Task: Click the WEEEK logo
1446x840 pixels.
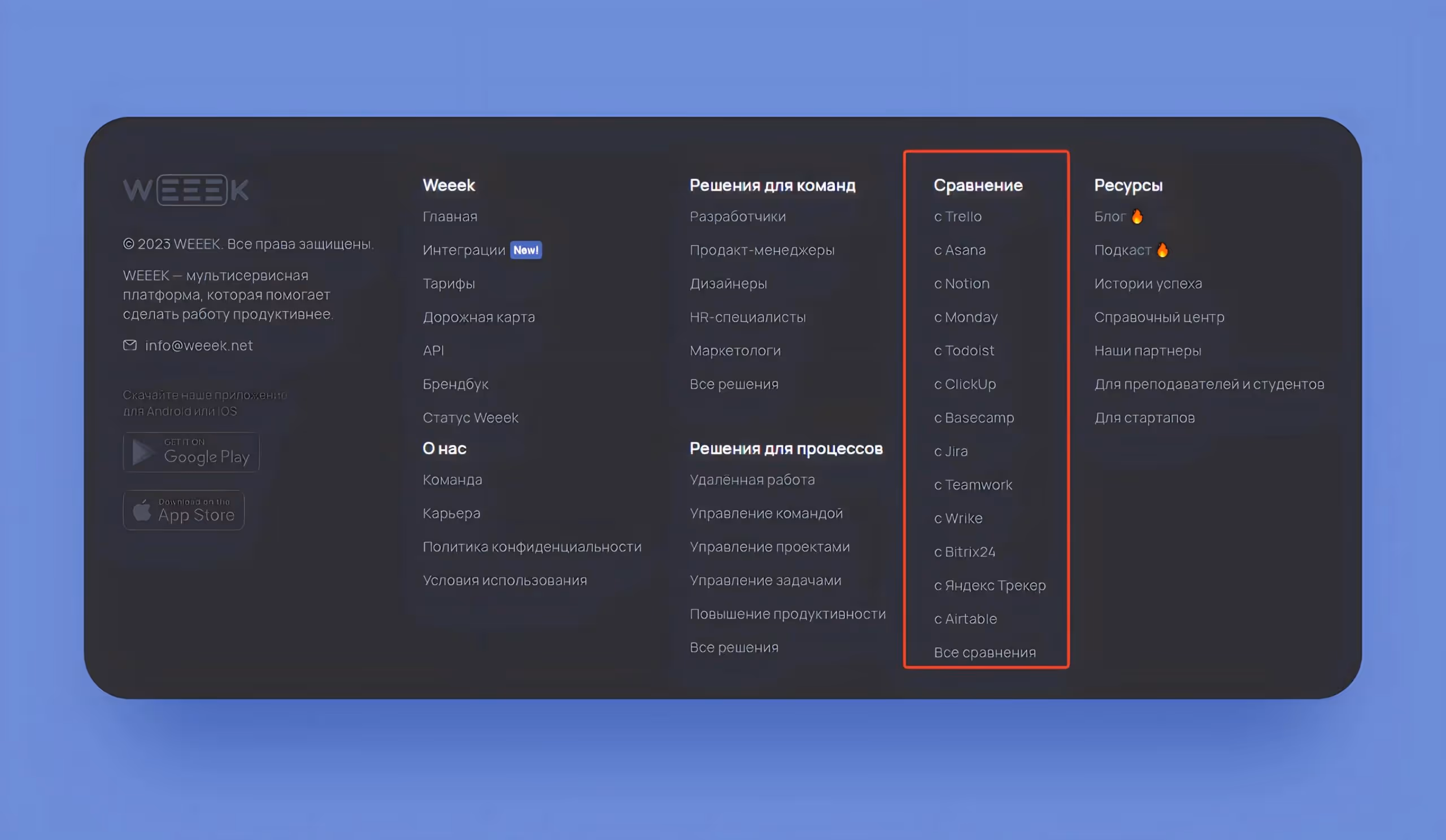Action: pos(186,190)
